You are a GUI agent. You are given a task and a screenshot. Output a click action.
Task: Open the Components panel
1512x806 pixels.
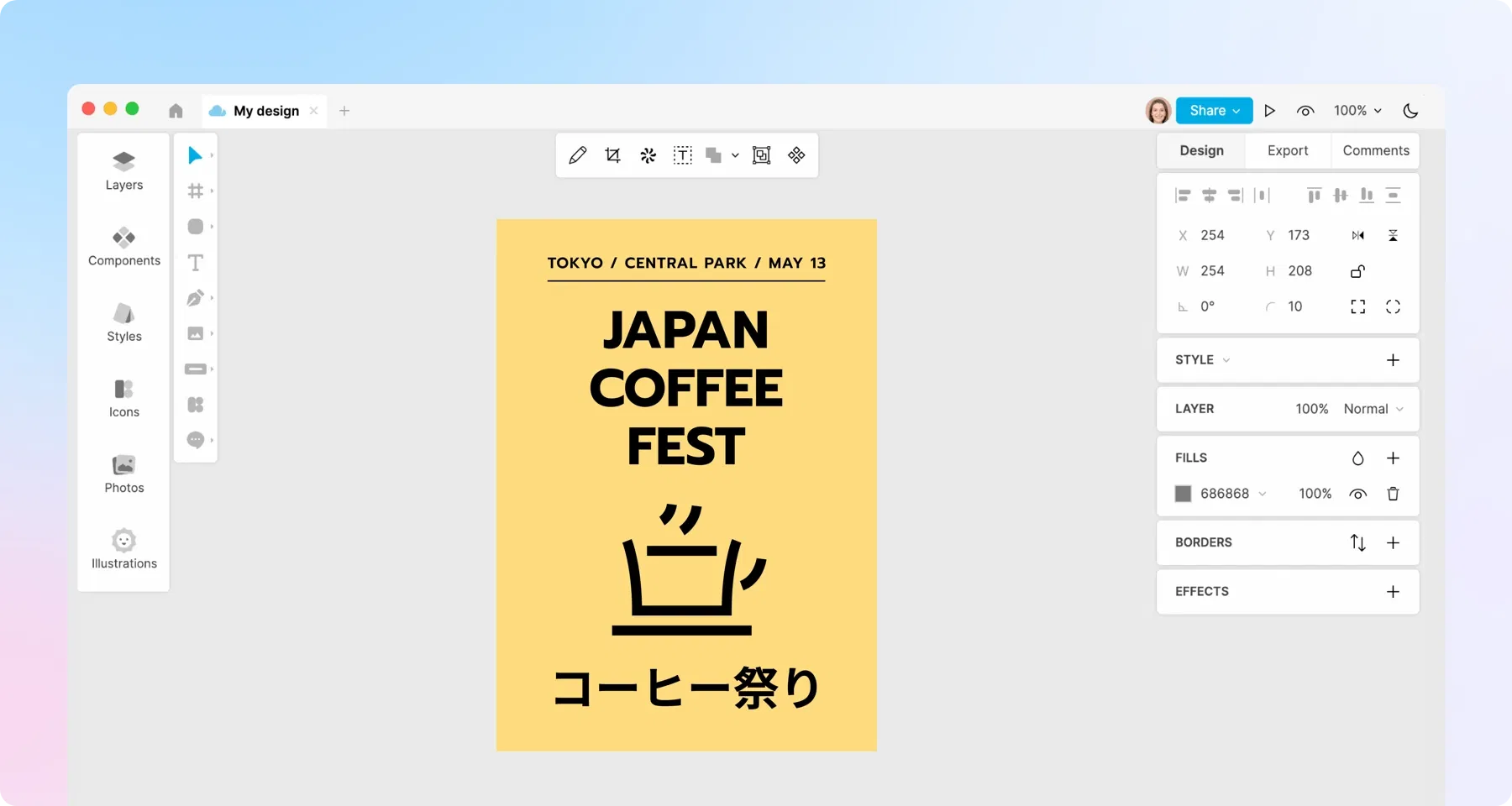(124, 246)
